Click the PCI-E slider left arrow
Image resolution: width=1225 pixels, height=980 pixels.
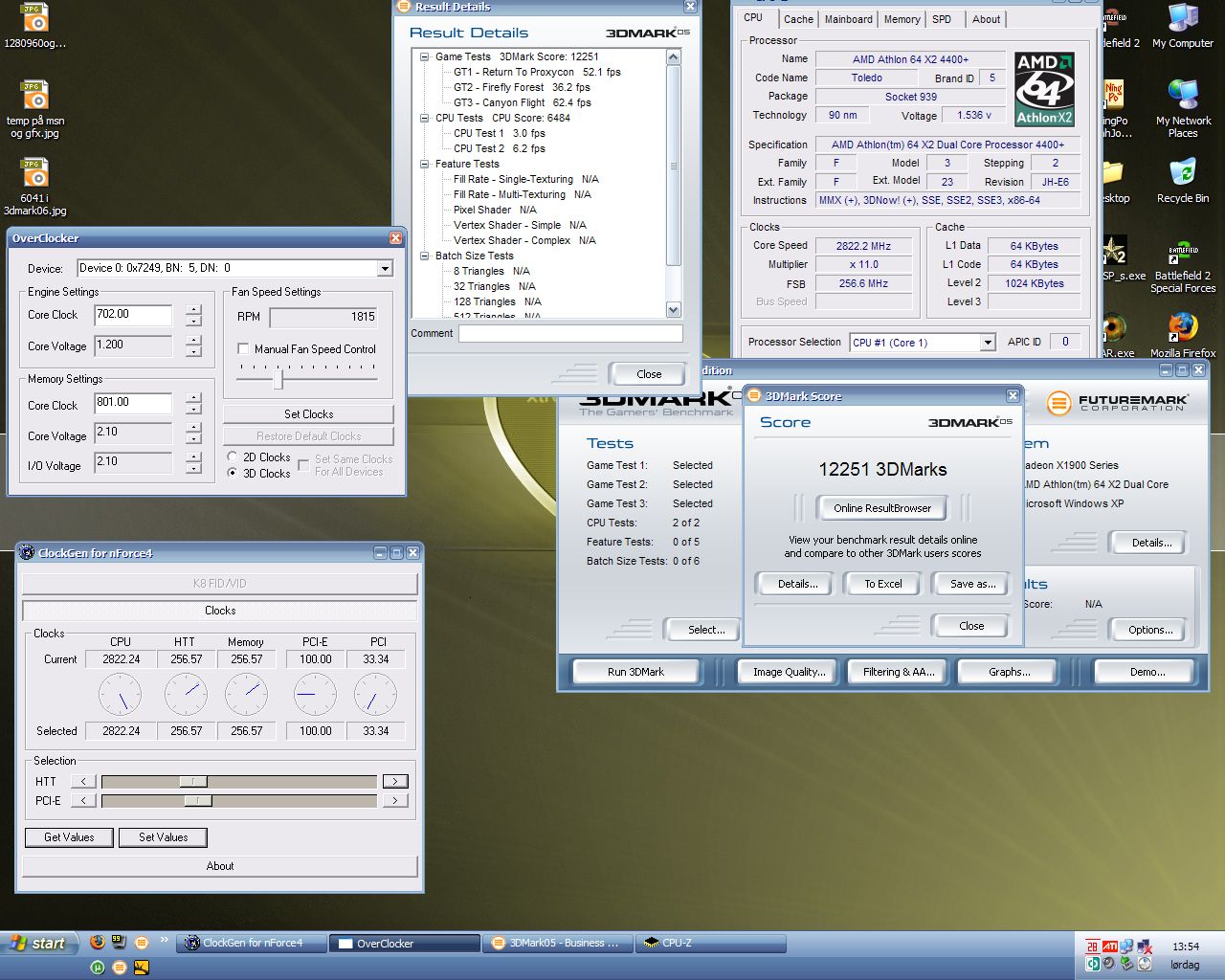[x=83, y=801]
